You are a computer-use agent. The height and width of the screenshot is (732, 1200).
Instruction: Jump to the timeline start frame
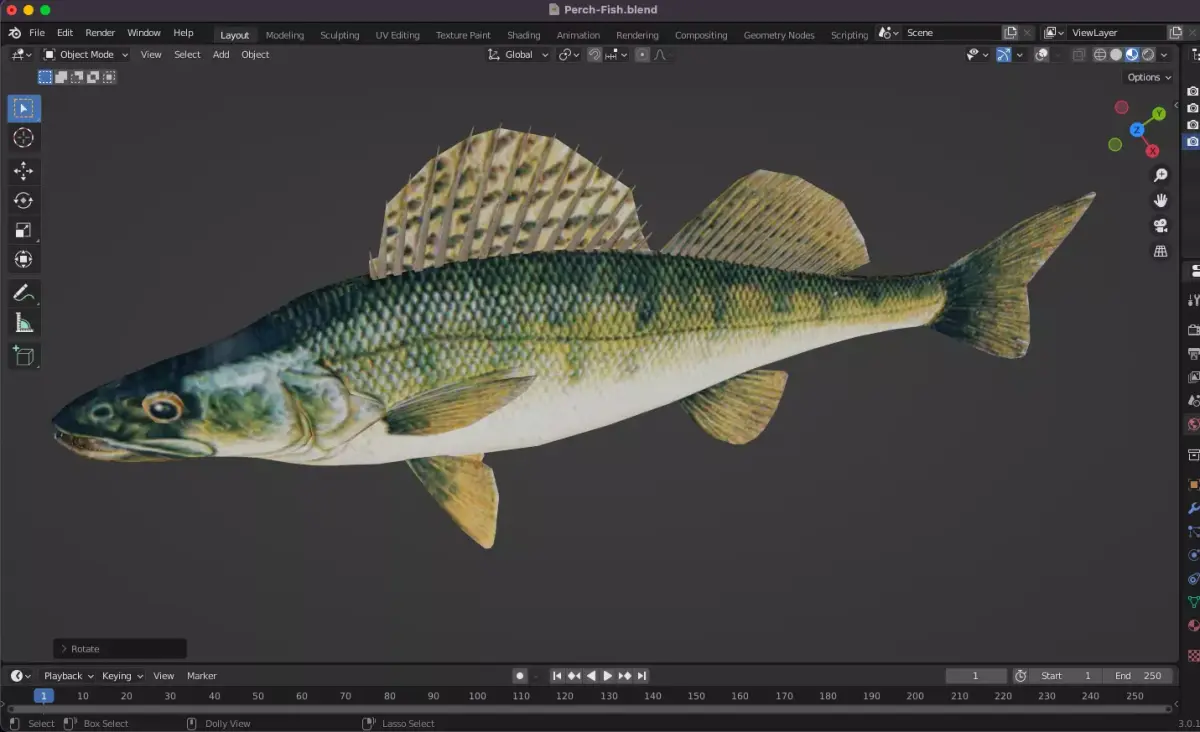[x=557, y=676]
